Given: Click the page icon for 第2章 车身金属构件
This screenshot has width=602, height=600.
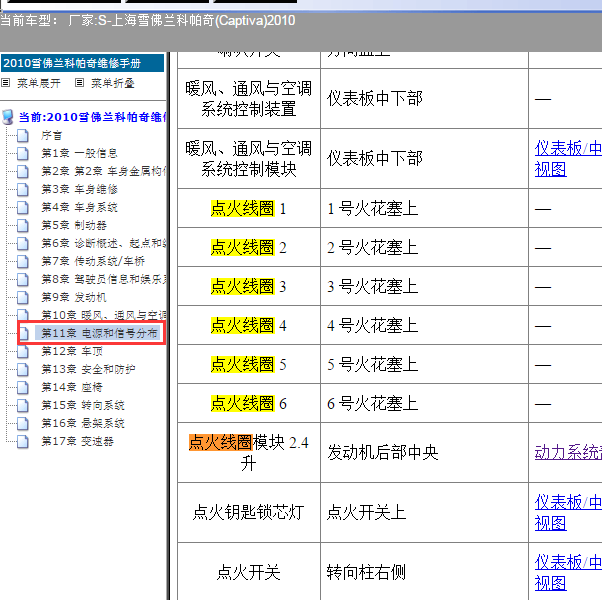Looking at the screenshot, I should (x=23, y=172).
